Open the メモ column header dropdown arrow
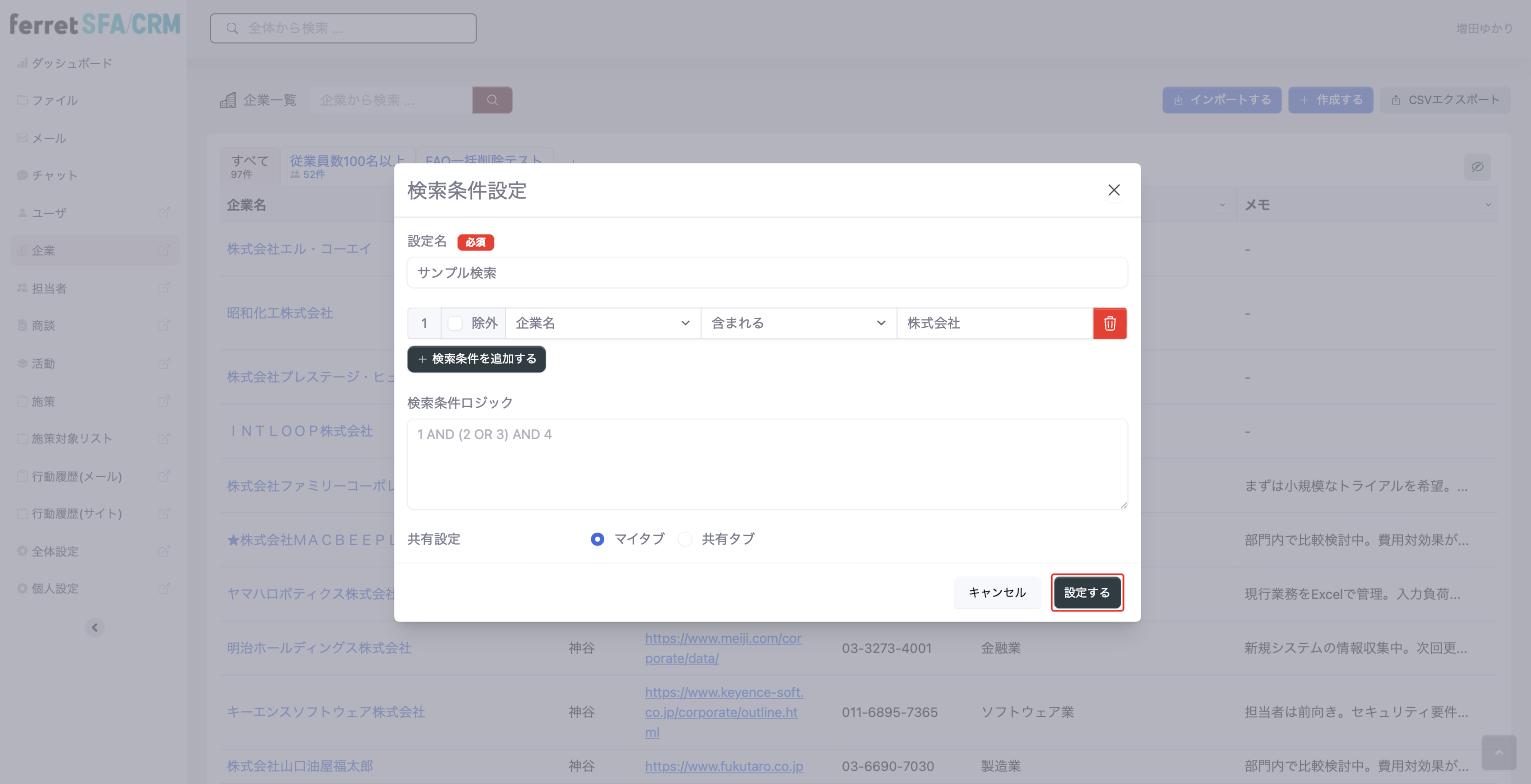 [1488, 205]
